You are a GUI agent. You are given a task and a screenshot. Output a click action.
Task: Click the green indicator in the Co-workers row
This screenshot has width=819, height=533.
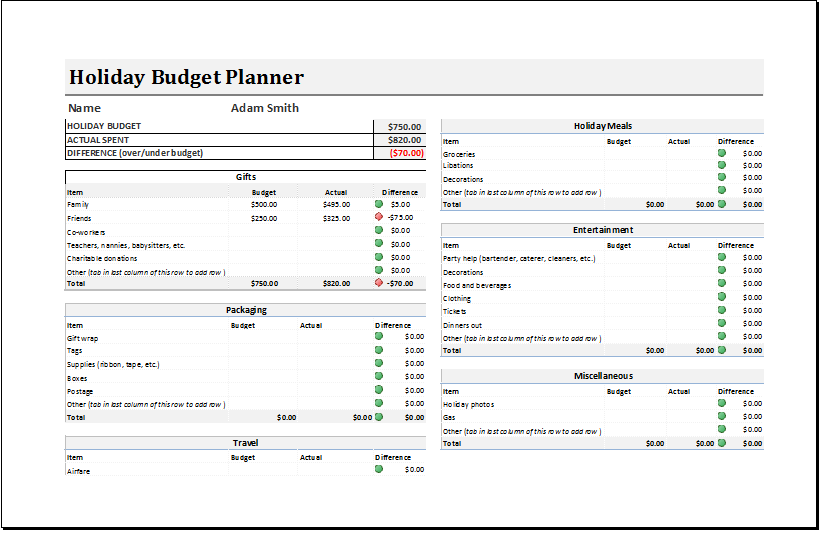click(379, 230)
